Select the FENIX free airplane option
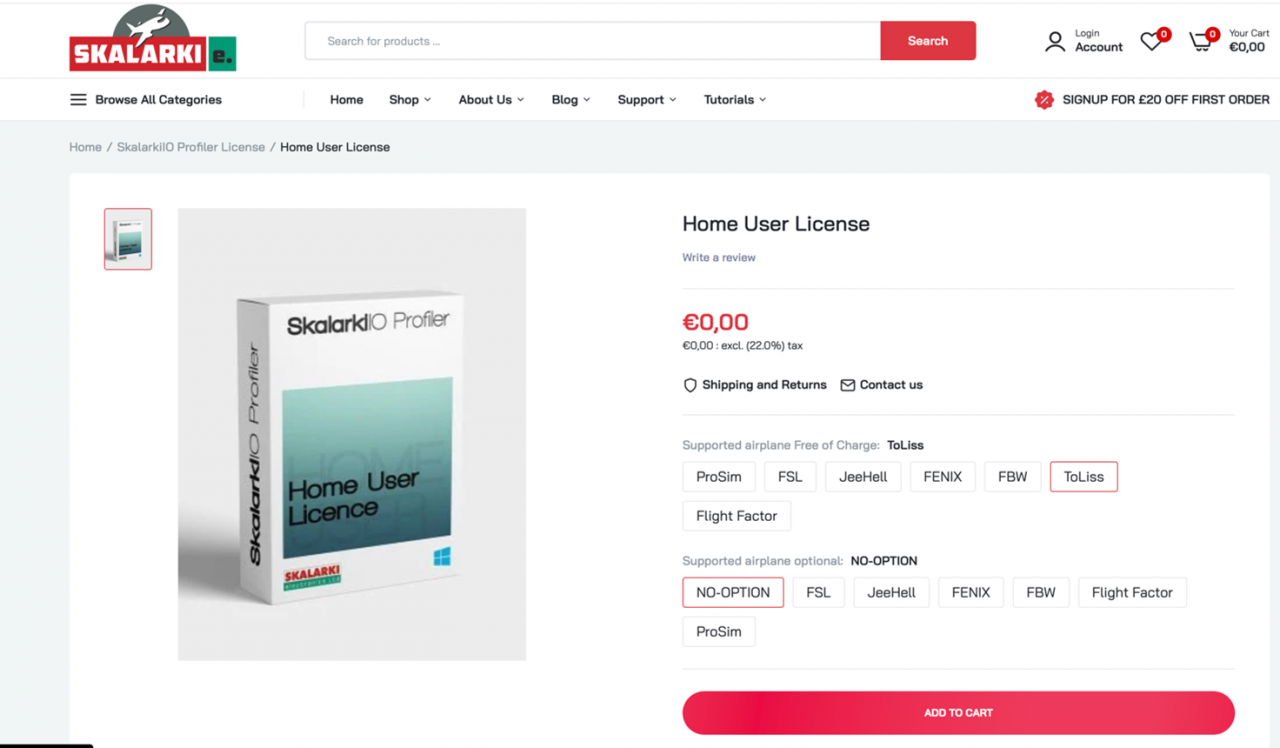 pos(942,477)
